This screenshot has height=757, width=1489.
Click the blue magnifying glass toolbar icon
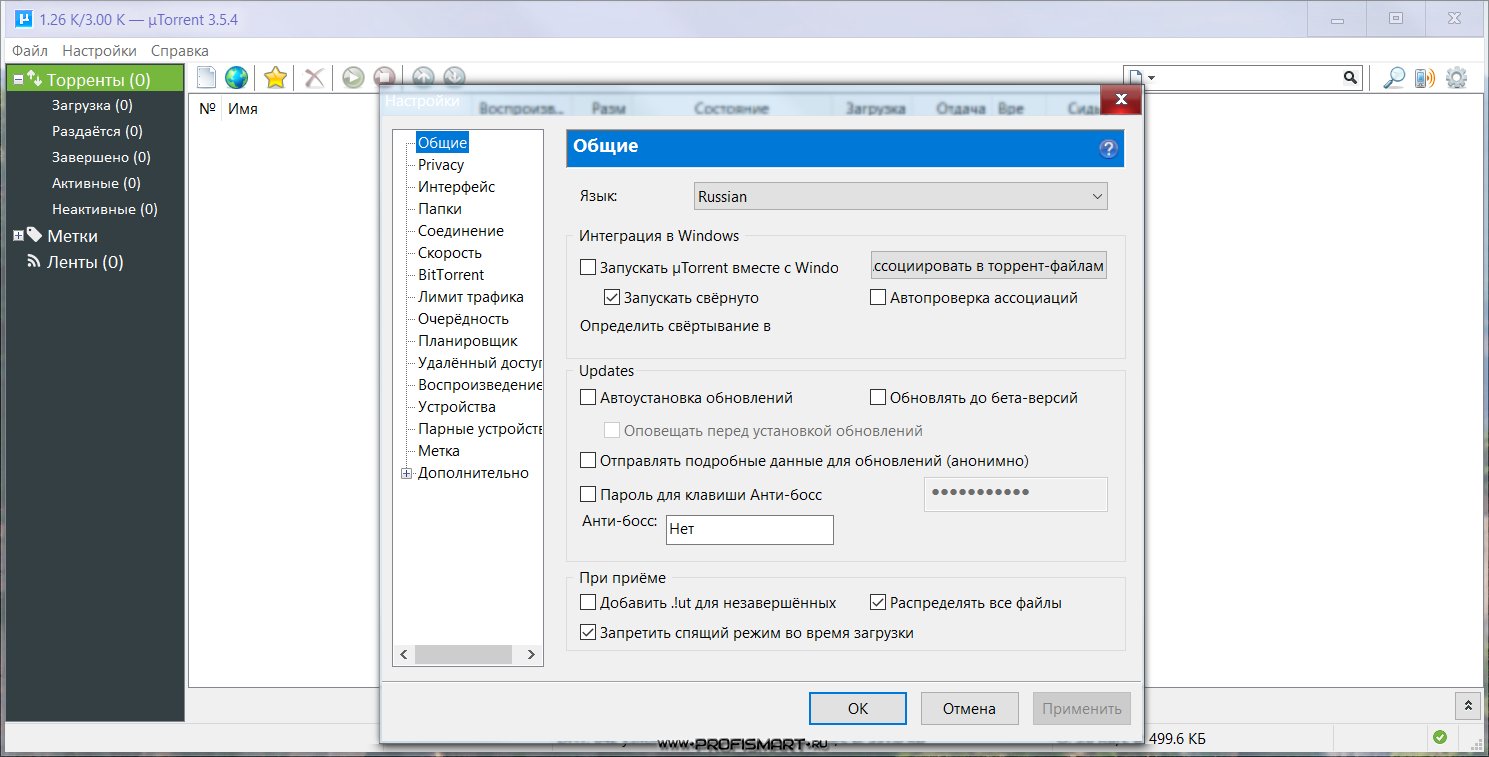point(1394,77)
